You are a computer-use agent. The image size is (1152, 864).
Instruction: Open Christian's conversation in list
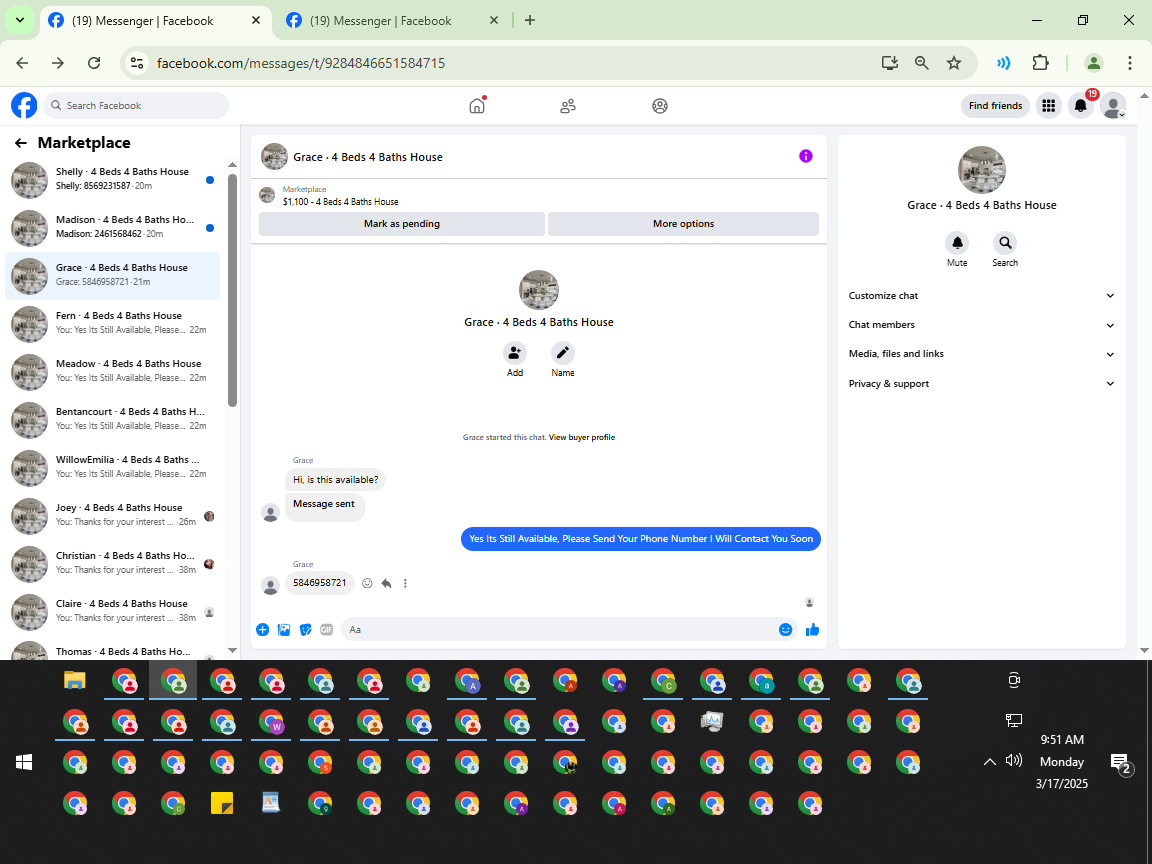pyautogui.click(x=113, y=564)
